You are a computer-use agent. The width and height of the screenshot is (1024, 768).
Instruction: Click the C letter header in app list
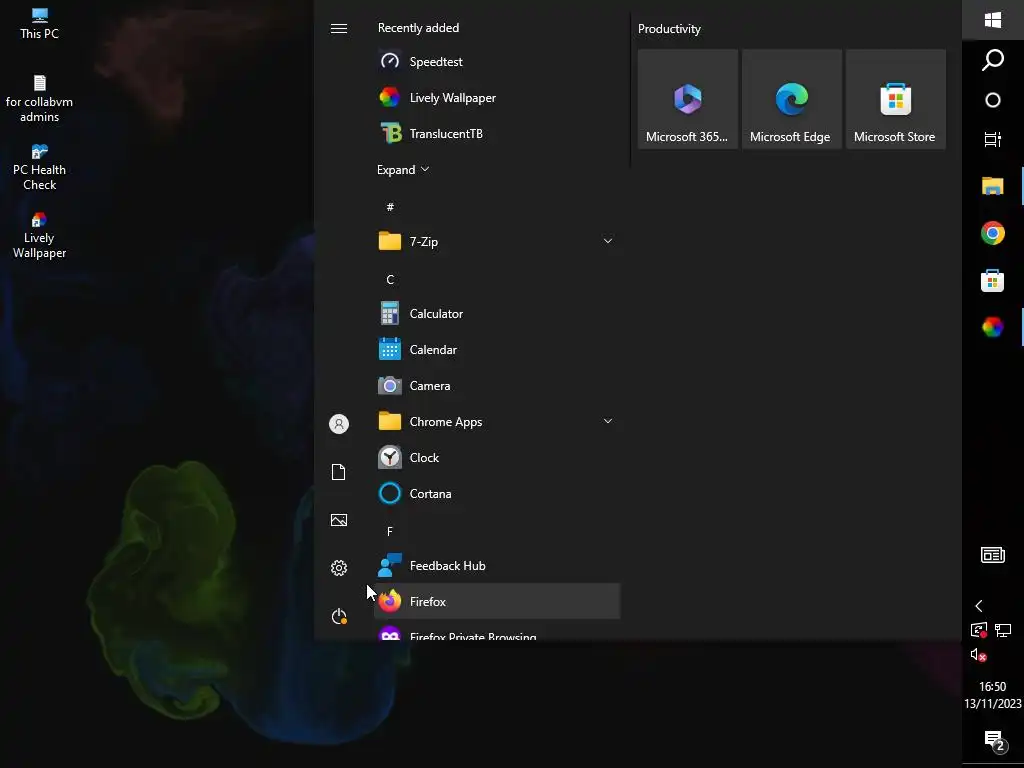(390, 280)
